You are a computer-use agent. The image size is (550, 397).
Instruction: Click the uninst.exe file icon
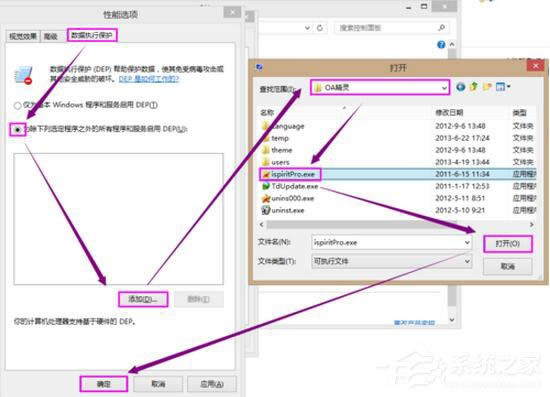click(x=266, y=210)
